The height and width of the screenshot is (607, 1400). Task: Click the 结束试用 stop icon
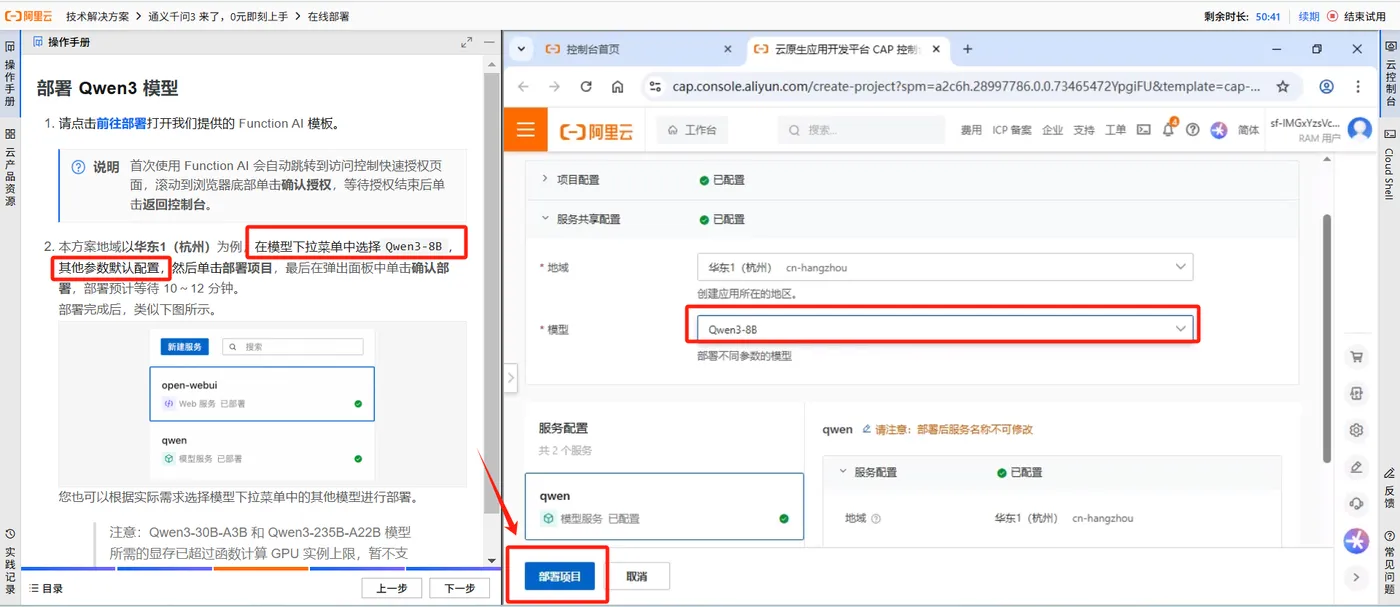pyautogui.click(x=1332, y=16)
